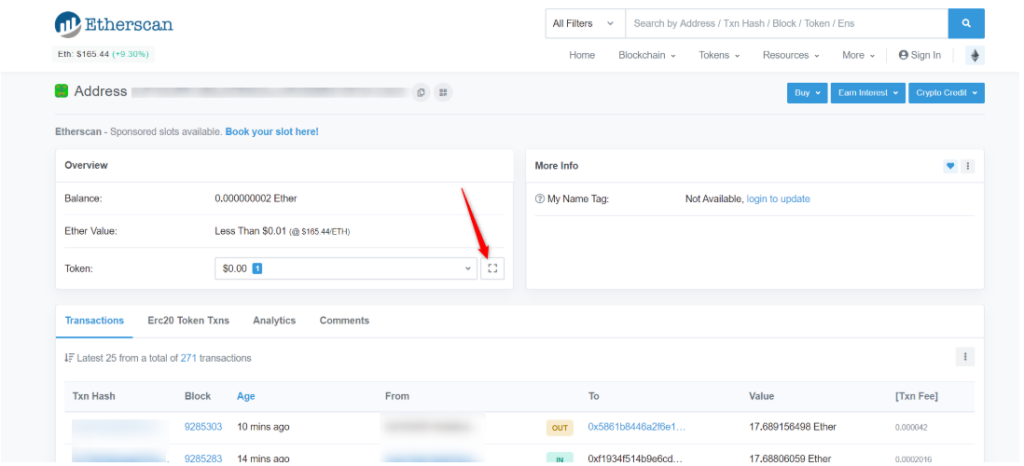Viewport: 1024px width, 466px height.
Task: Click login to update link
Action: pyautogui.click(x=778, y=198)
